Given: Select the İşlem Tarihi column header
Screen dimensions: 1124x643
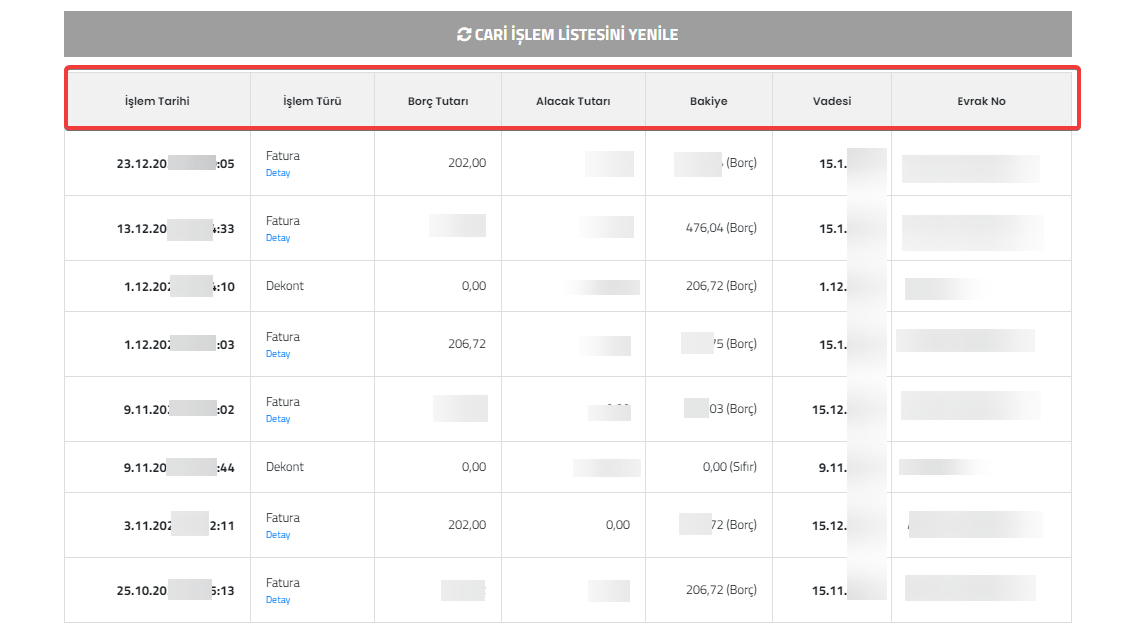Looking at the screenshot, I should (x=157, y=101).
